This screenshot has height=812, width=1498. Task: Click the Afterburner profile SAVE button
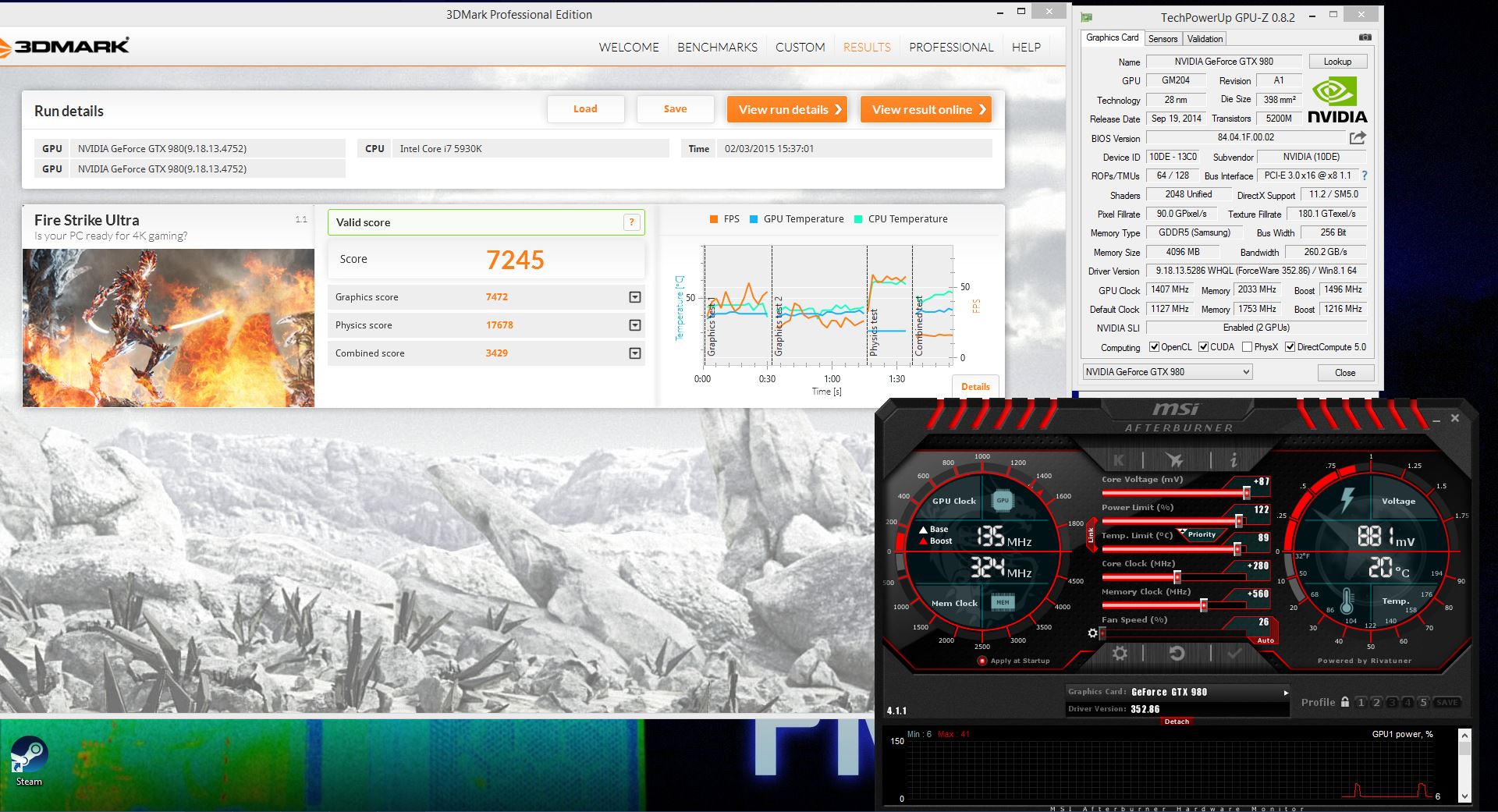(x=1447, y=702)
